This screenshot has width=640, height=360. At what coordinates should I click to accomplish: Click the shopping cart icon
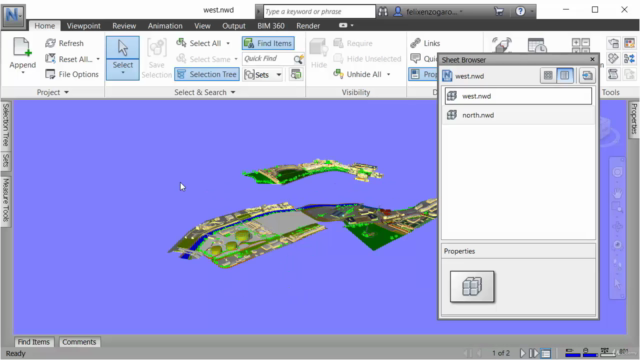499,11
